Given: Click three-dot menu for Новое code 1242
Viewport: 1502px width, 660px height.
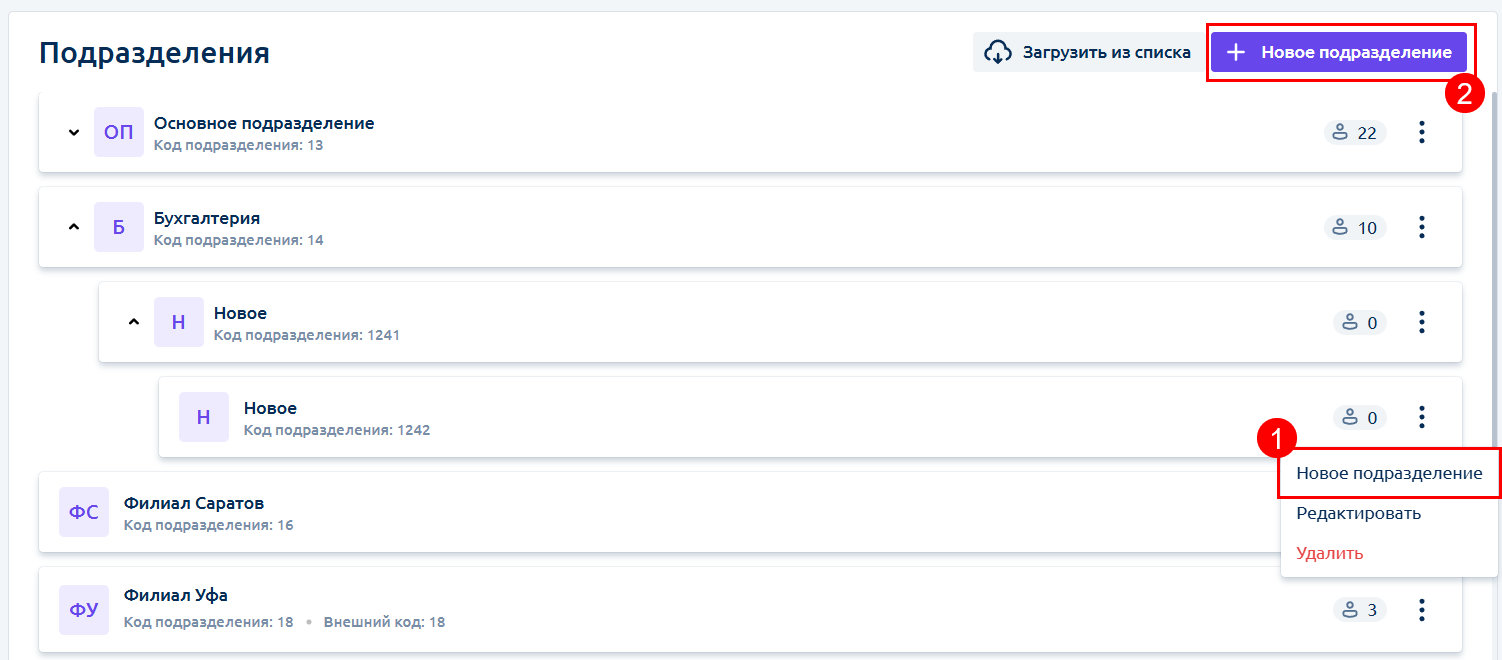Looking at the screenshot, I should [x=1421, y=417].
